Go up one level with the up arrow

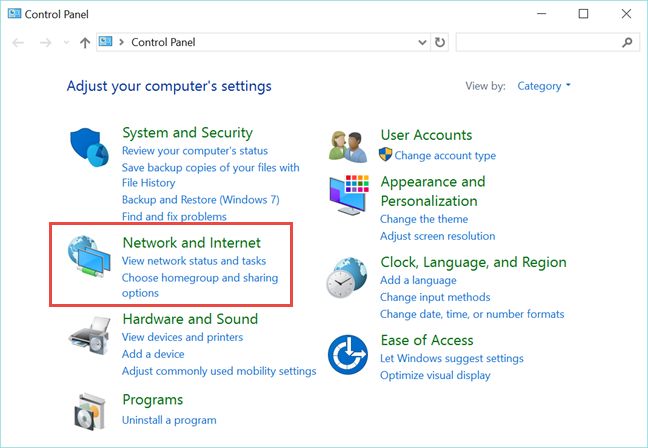coord(85,43)
